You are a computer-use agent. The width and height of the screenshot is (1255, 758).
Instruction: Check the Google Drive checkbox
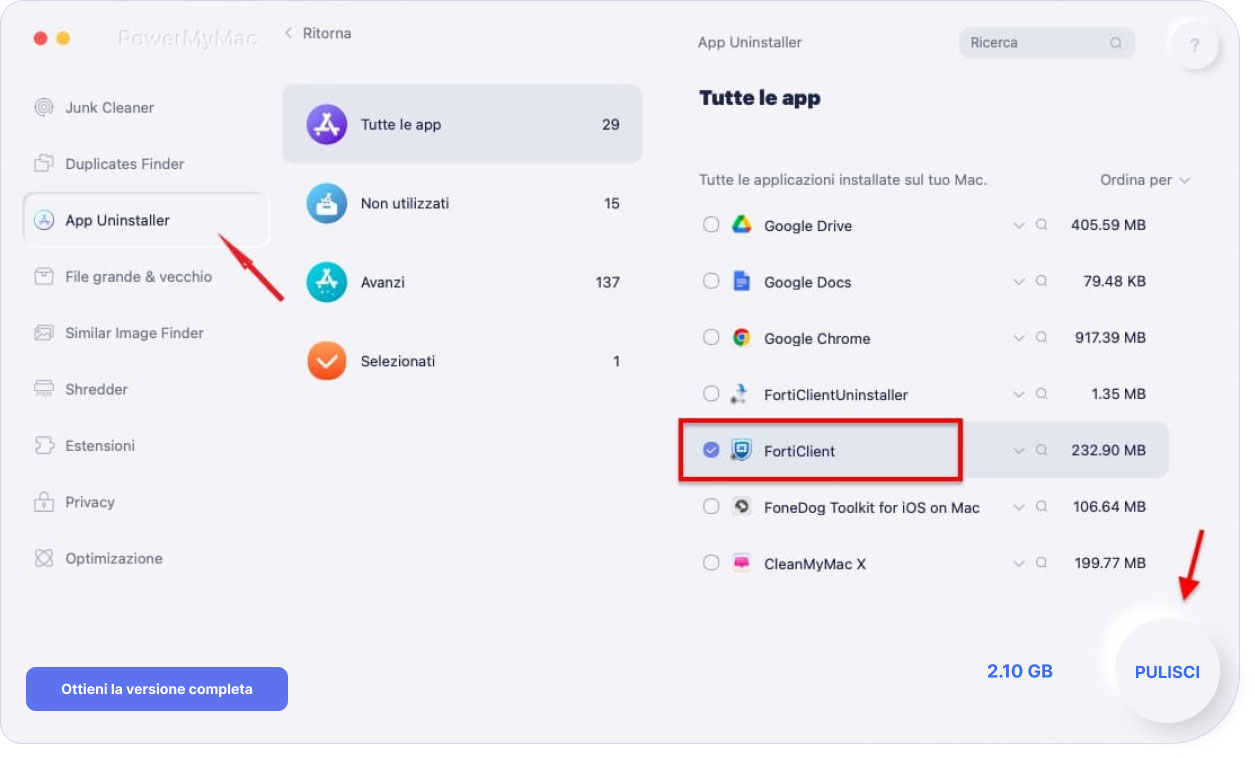[711, 225]
